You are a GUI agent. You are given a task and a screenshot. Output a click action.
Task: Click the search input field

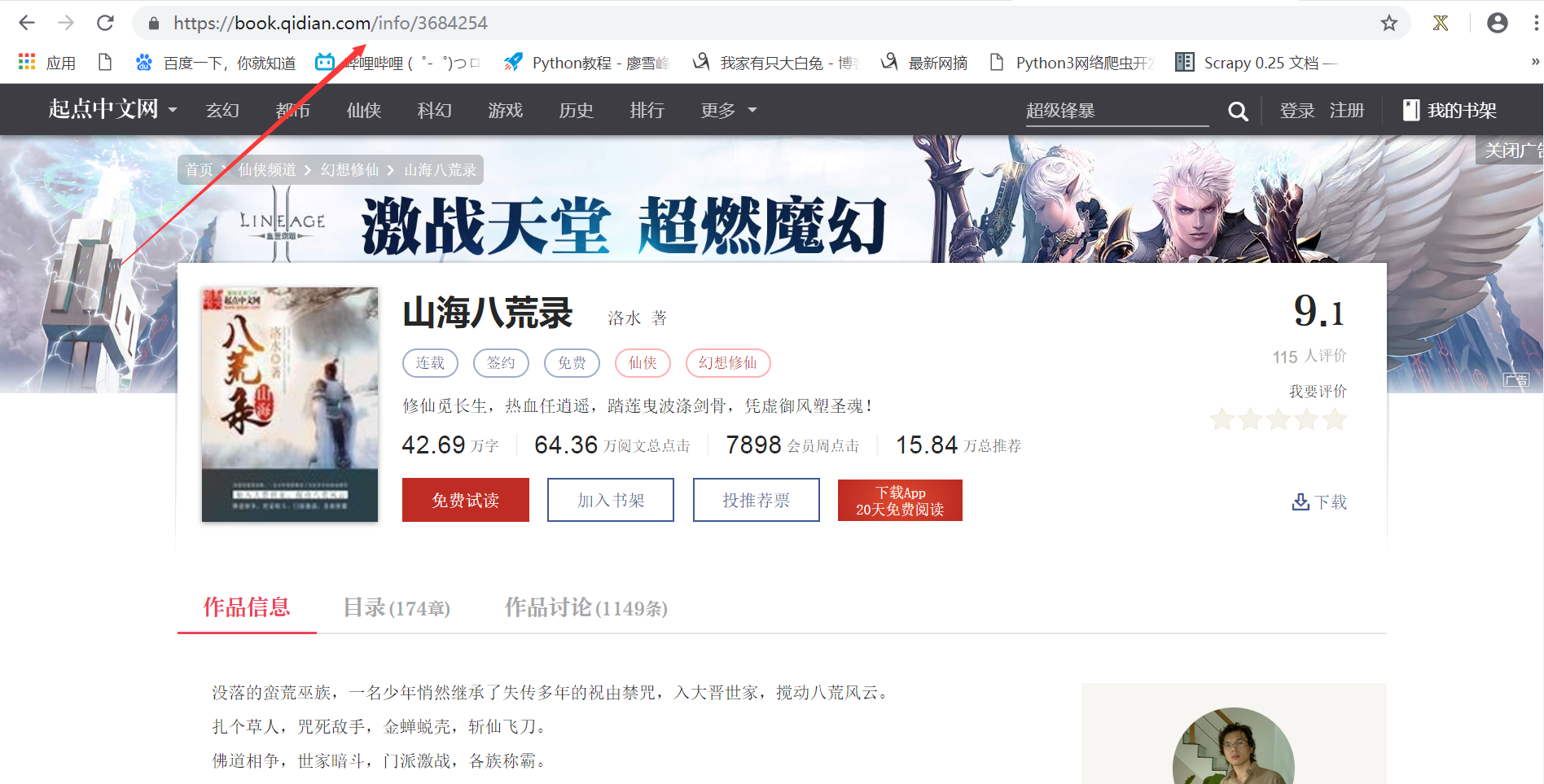(x=1116, y=111)
